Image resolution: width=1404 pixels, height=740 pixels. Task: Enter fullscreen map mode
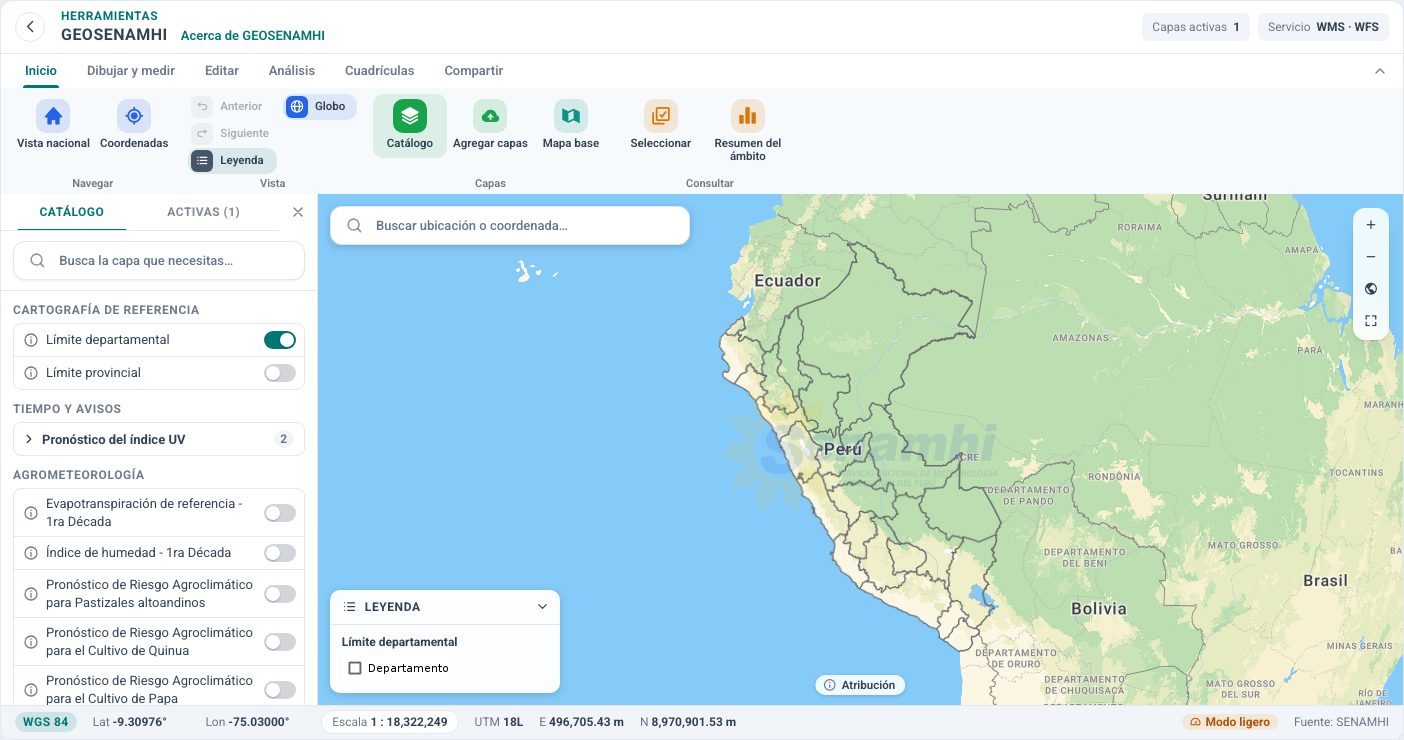(x=1371, y=321)
